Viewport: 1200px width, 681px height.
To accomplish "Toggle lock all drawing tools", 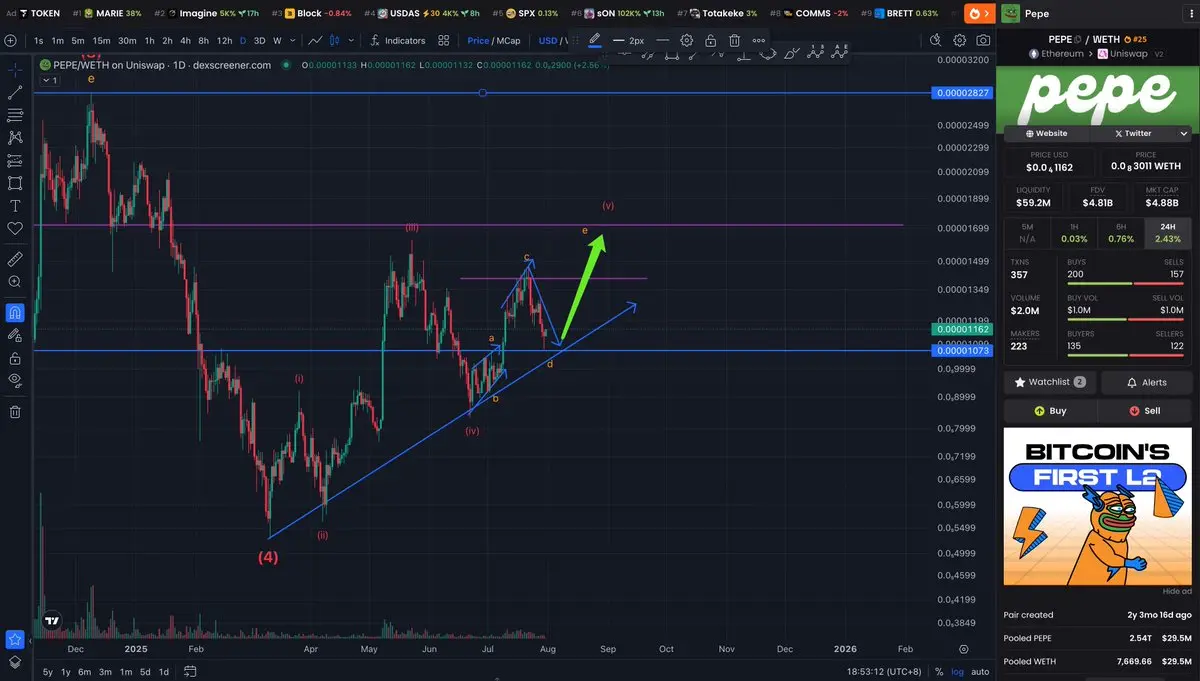I will tap(15, 358).
